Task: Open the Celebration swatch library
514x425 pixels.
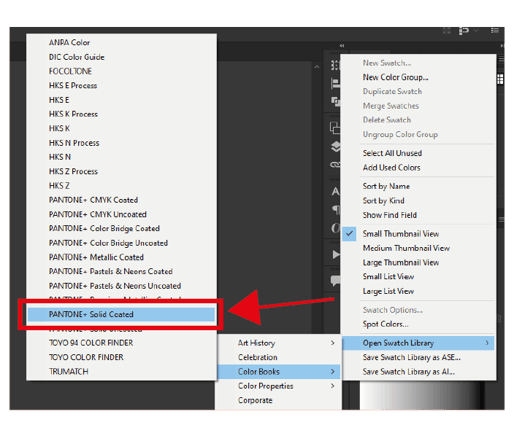Action: 257,357
